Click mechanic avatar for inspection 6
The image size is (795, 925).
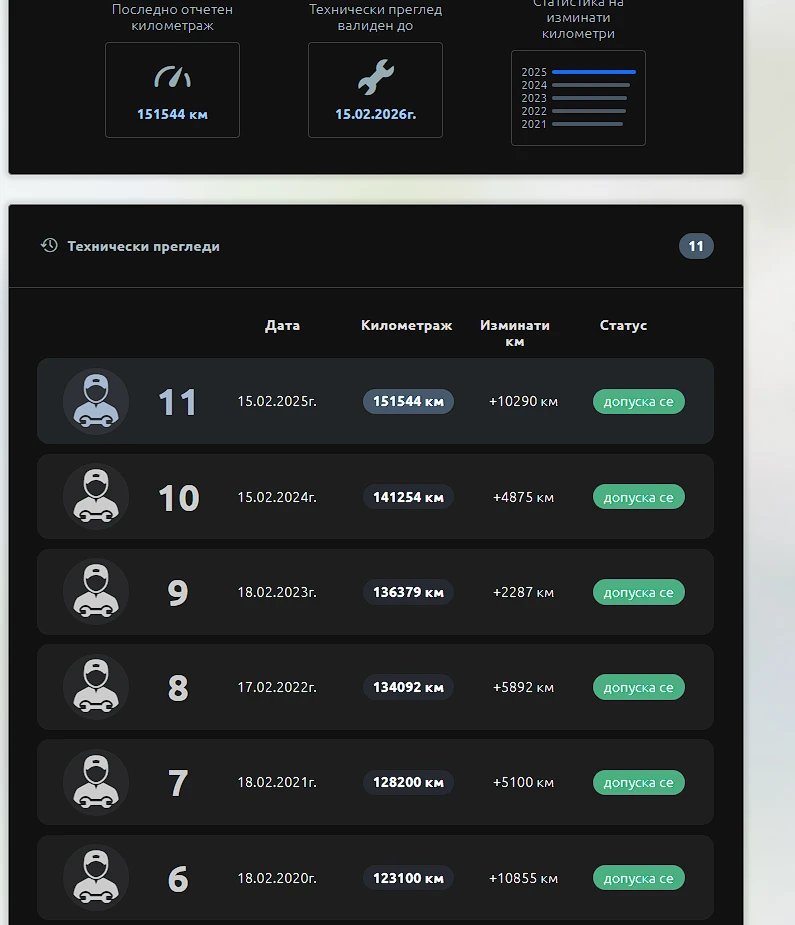tap(96, 878)
